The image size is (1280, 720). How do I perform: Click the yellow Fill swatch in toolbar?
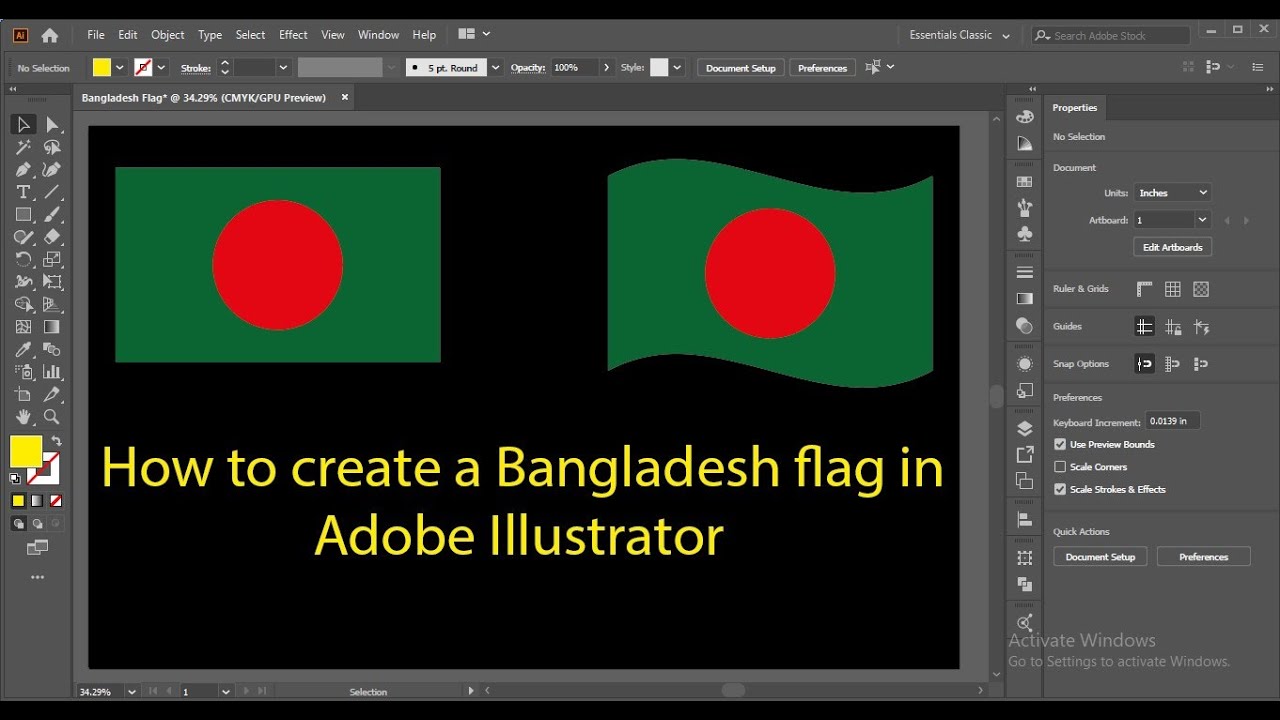(x=26, y=451)
